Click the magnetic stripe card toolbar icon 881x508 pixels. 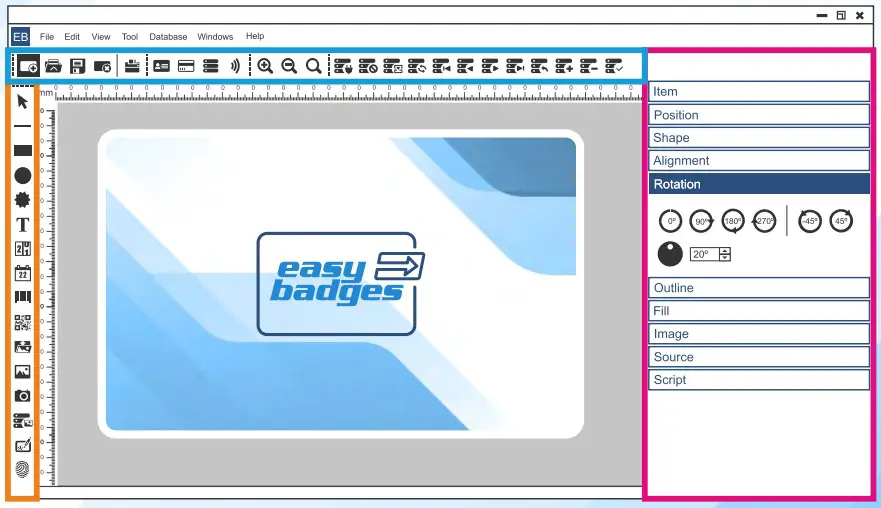pyautogui.click(x=186, y=66)
